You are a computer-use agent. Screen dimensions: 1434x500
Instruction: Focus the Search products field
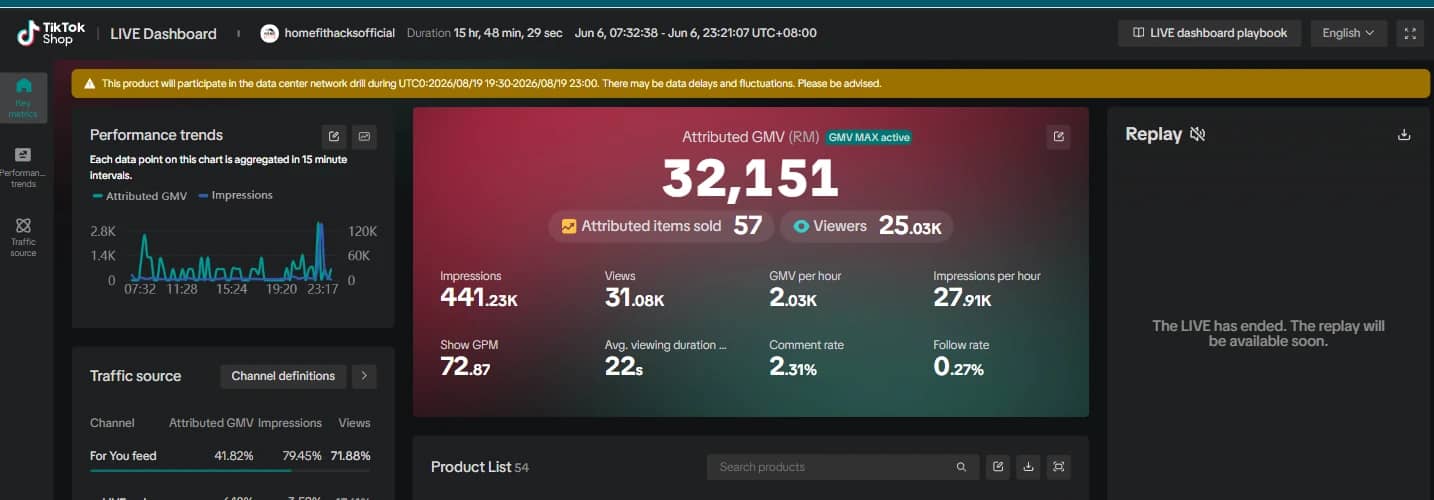coord(842,467)
